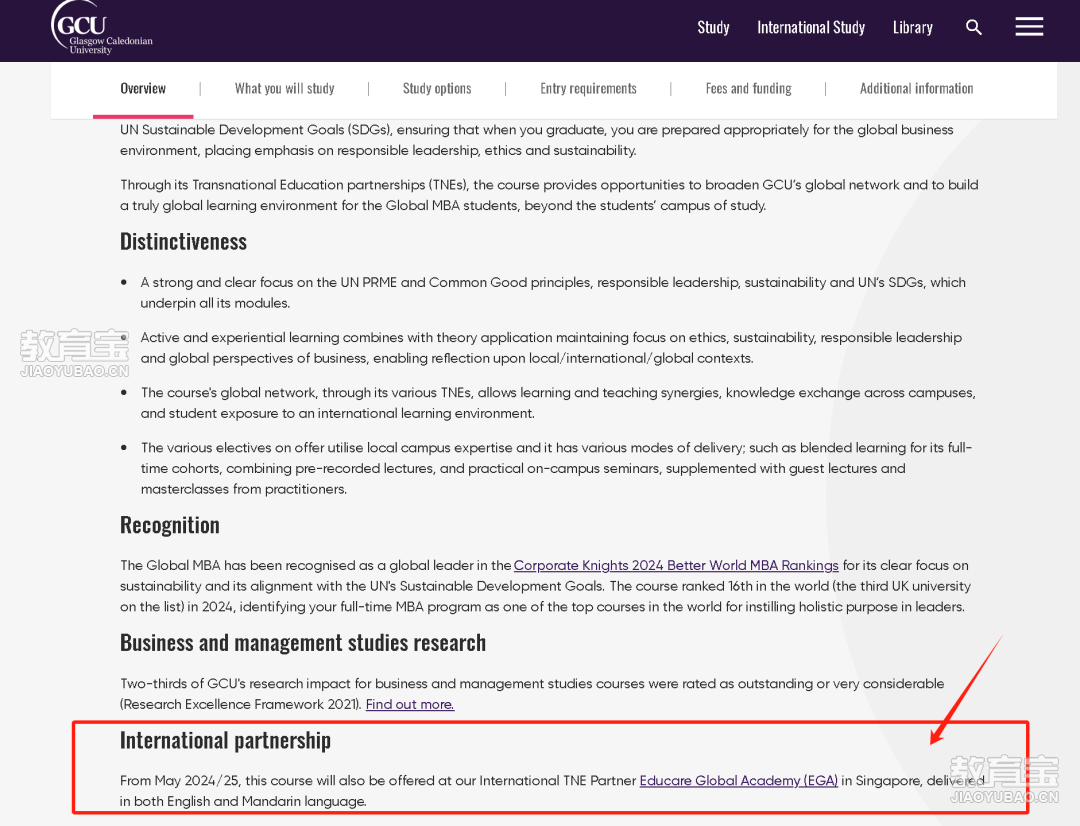Open the Library header link
The height and width of the screenshot is (826, 1080).
pyautogui.click(x=913, y=28)
